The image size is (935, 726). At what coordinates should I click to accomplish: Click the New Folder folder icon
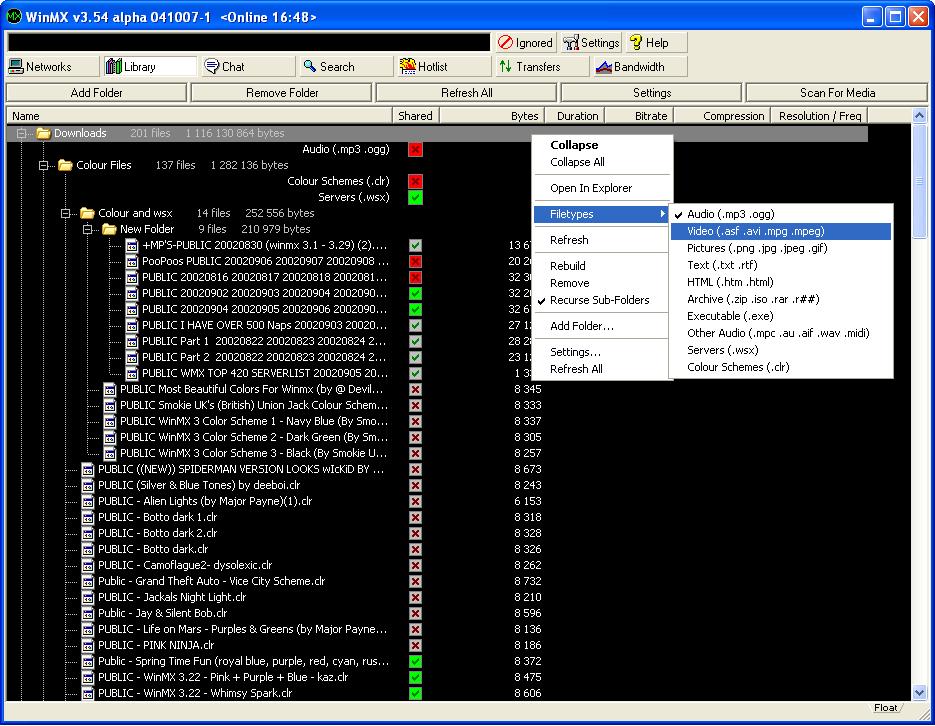109,229
